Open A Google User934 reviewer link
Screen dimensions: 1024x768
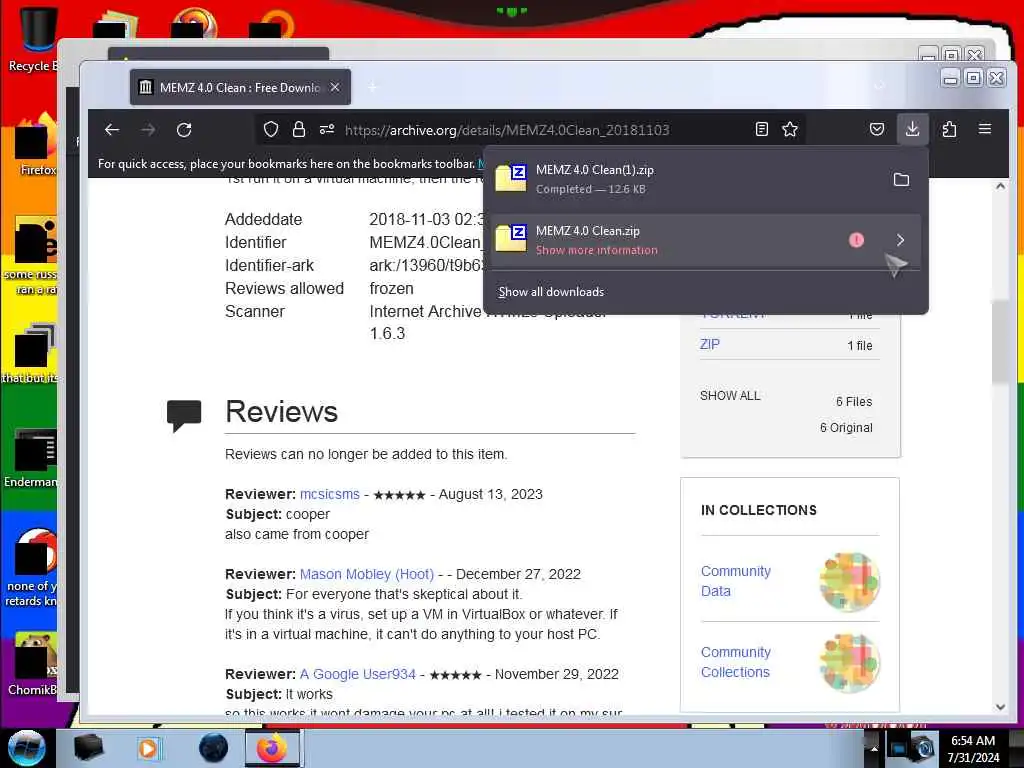click(358, 674)
